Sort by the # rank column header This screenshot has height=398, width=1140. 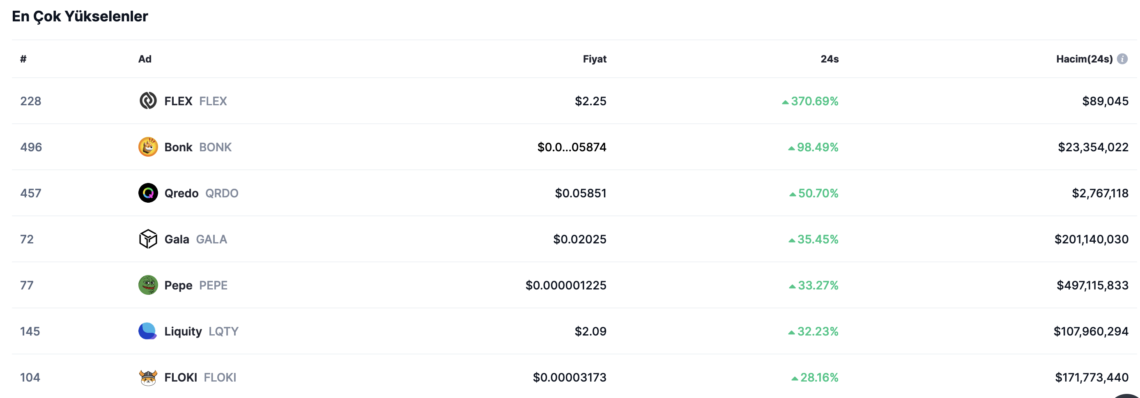click(23, 59)
